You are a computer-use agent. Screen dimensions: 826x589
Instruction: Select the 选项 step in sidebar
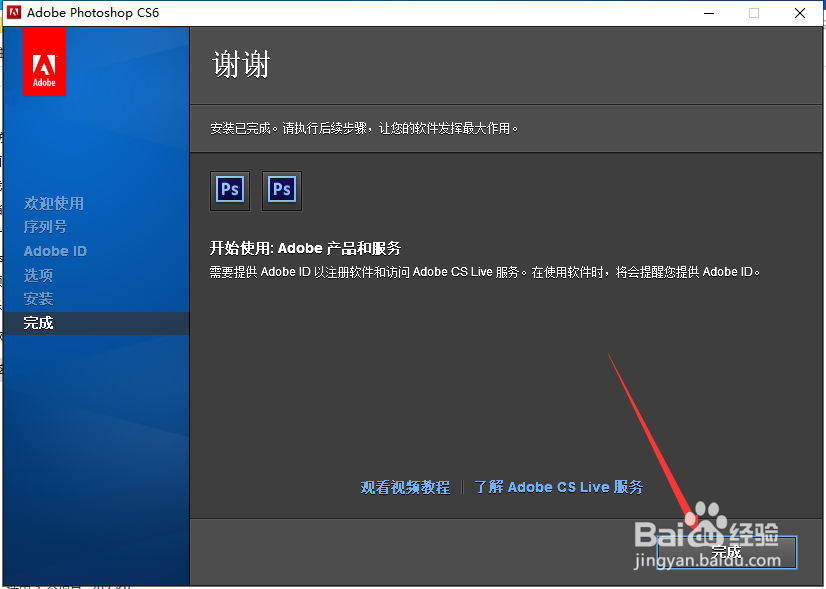pyautogui.click(x=38, y=275)
